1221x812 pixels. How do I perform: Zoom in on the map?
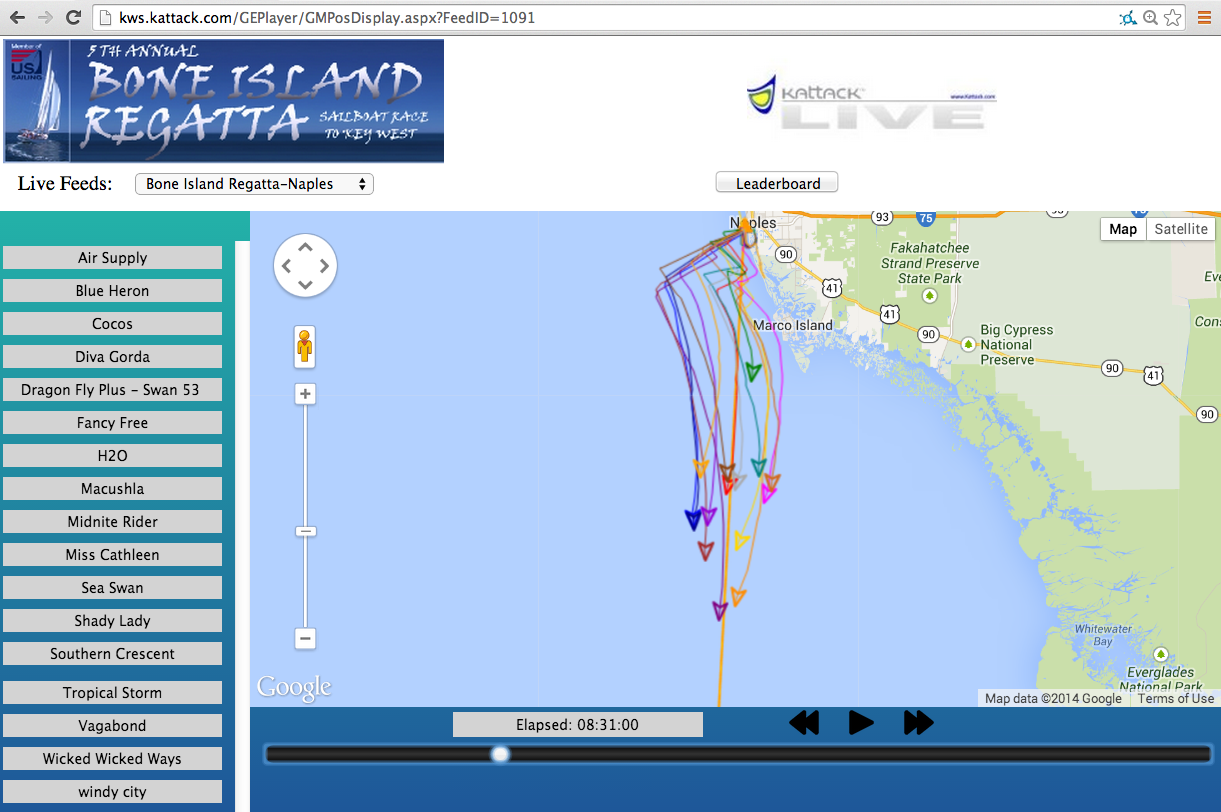[x=305, y=394]
